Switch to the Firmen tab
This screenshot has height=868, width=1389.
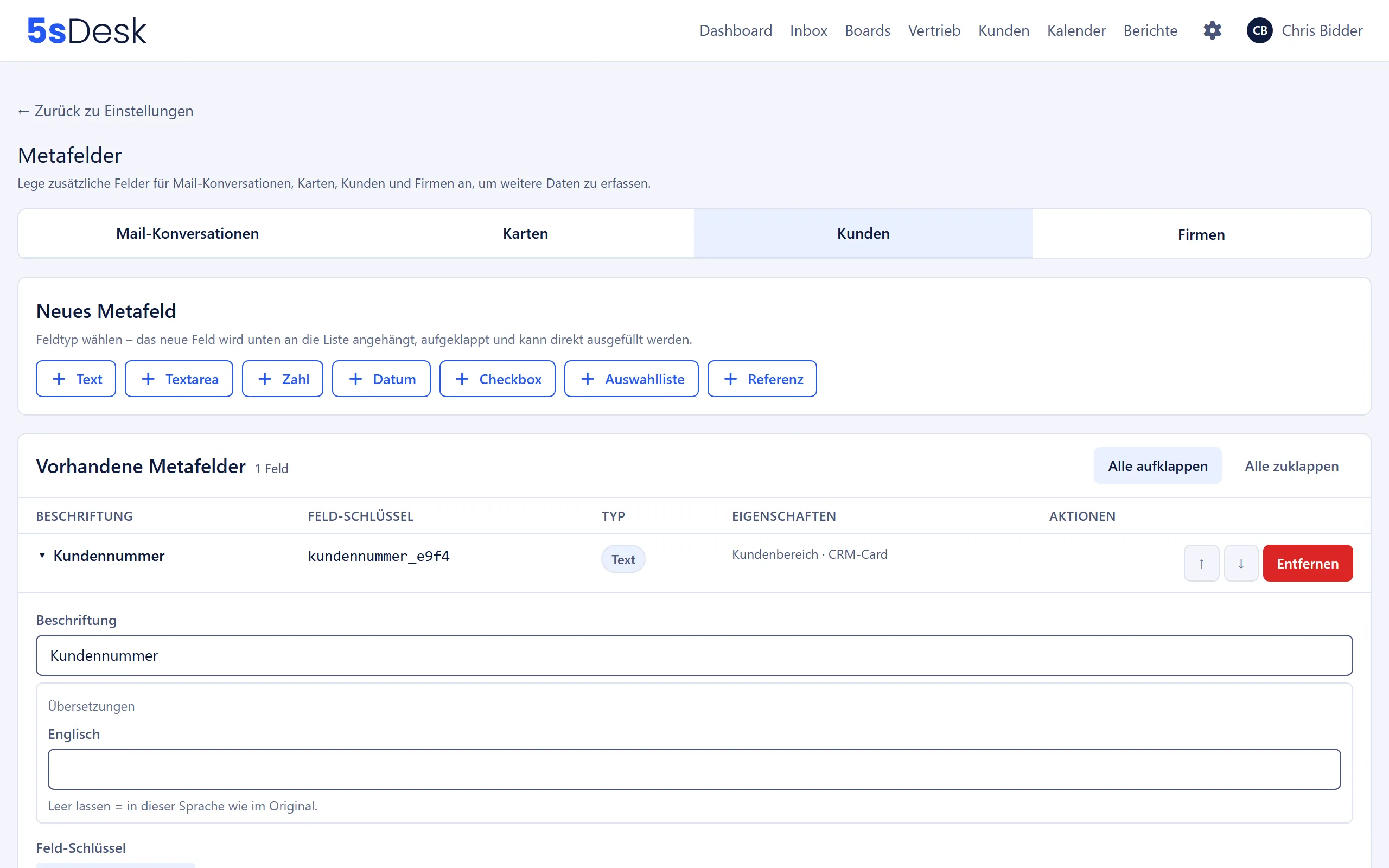click(1201, 234)
